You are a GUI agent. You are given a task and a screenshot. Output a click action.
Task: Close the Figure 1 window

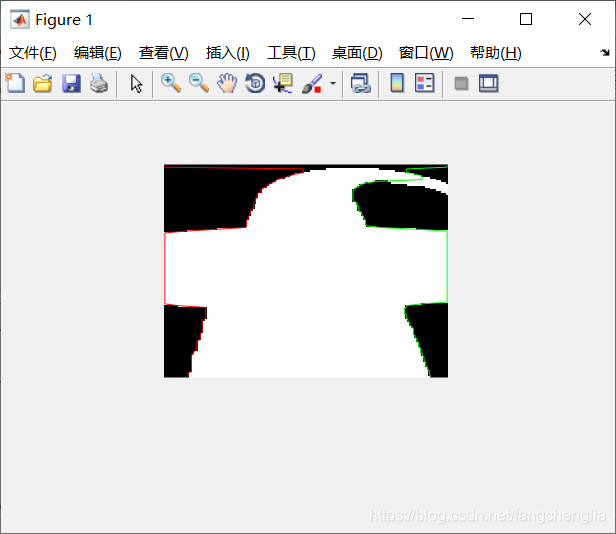point(585,19)
